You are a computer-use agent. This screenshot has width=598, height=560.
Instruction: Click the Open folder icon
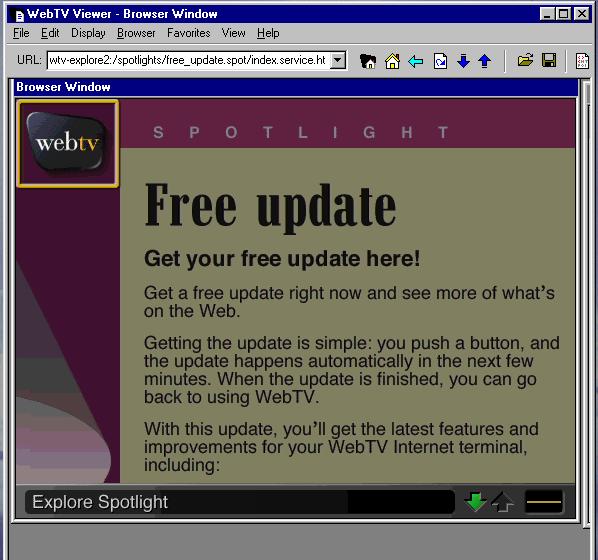525,60
